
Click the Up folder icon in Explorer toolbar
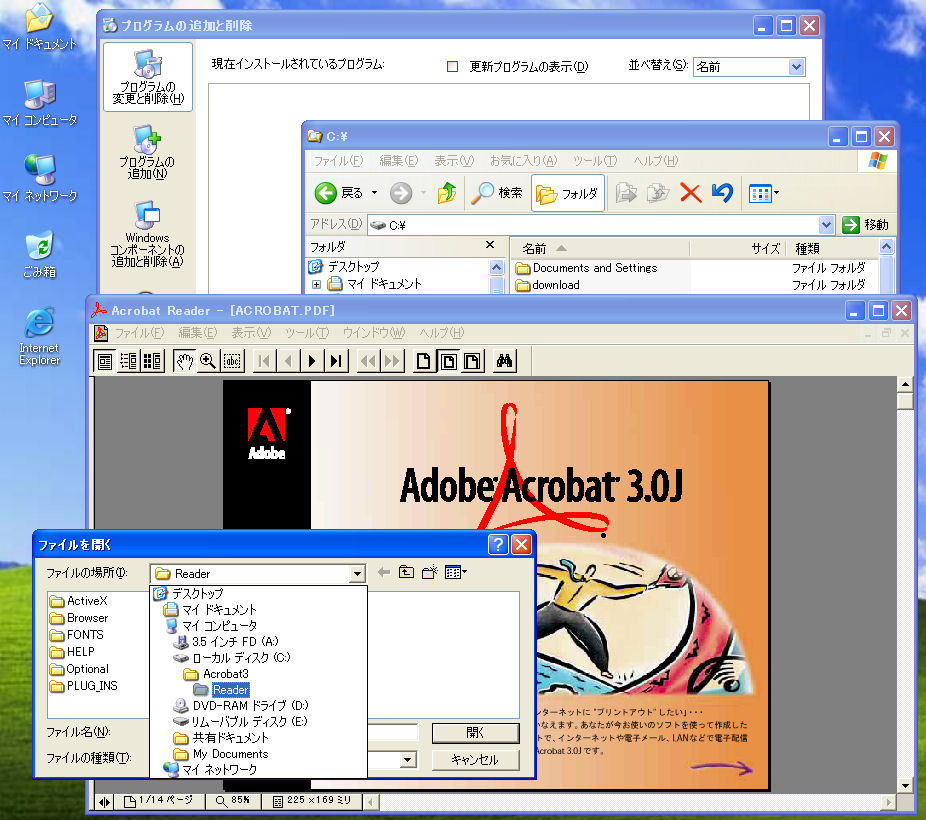pos(447,193)
